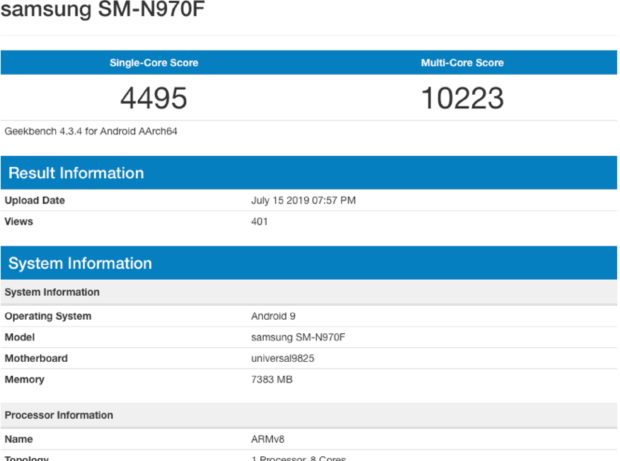Select memory value '7383 MB'
Screen dimensions: 620x461
(x=272, y=380)
